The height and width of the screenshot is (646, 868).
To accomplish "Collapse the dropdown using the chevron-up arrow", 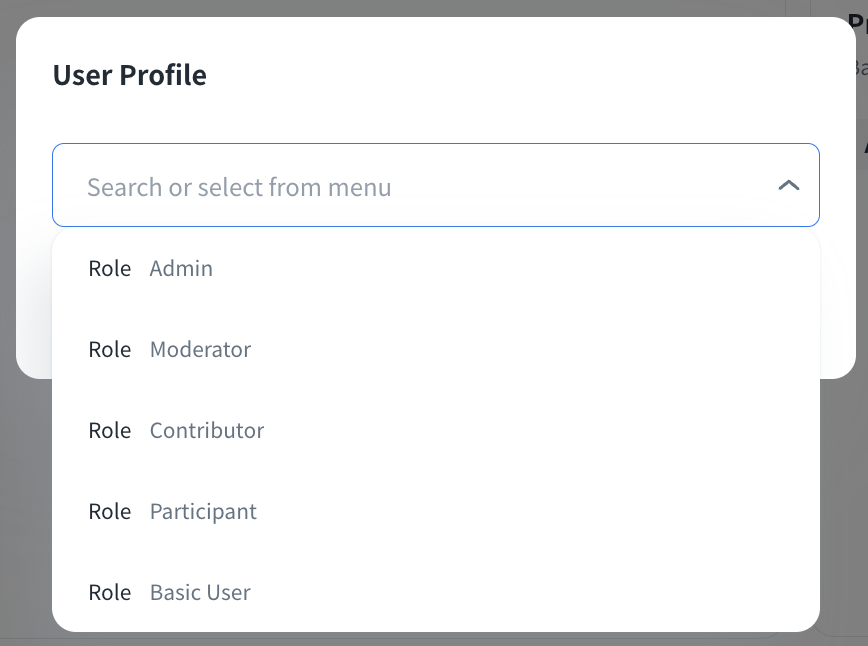I will 788,186.
